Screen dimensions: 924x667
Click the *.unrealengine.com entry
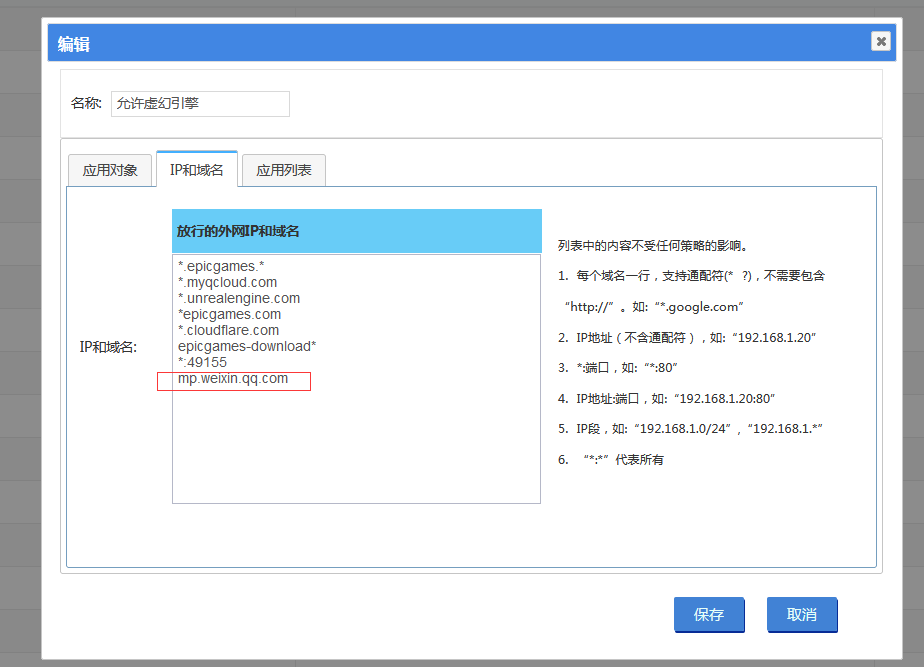pyautogui.click(x=239, y=298)
